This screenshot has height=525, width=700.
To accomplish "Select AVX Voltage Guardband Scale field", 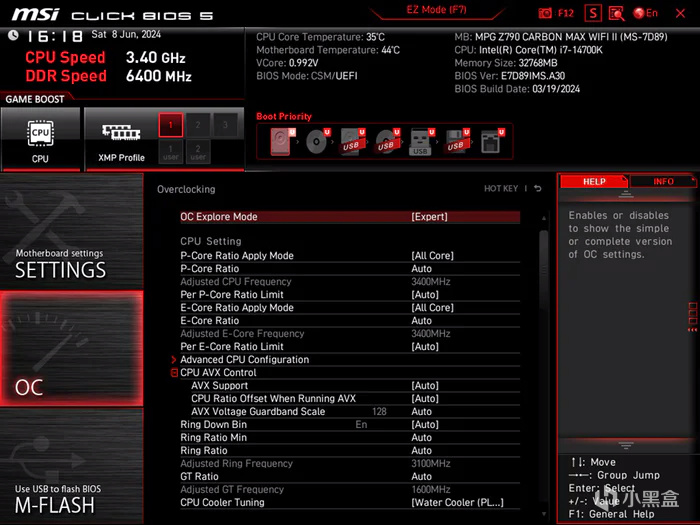I will click(x=355, y=411).
